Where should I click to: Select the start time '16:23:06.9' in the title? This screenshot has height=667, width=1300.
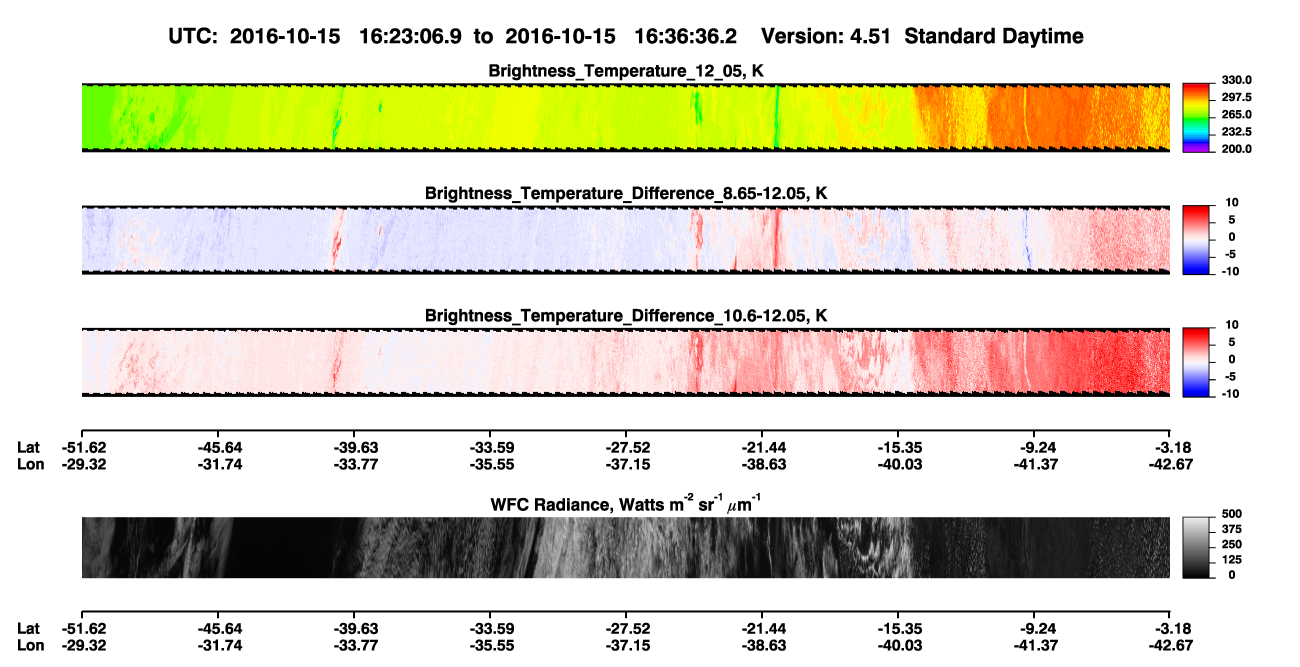coord(411,36)
